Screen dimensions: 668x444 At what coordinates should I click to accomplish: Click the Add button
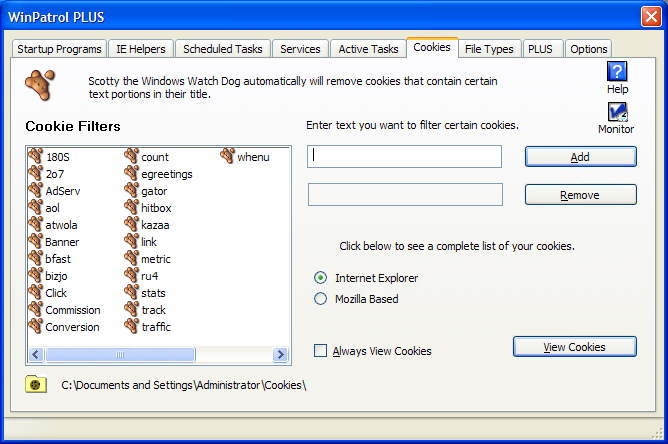581,157
